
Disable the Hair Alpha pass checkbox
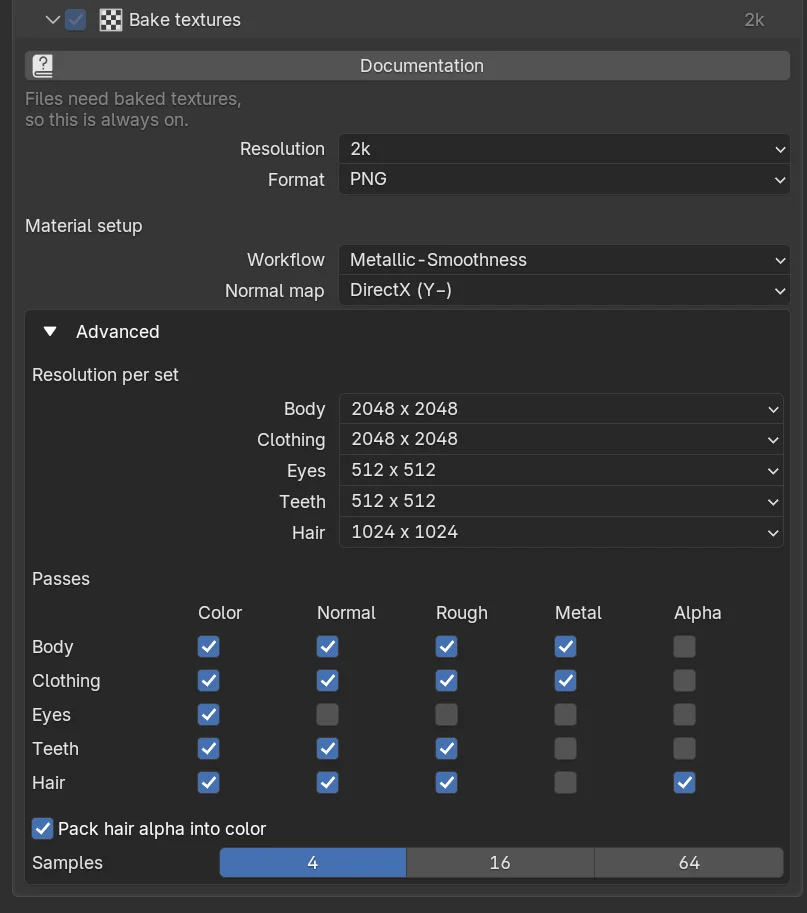coord(684,783)
